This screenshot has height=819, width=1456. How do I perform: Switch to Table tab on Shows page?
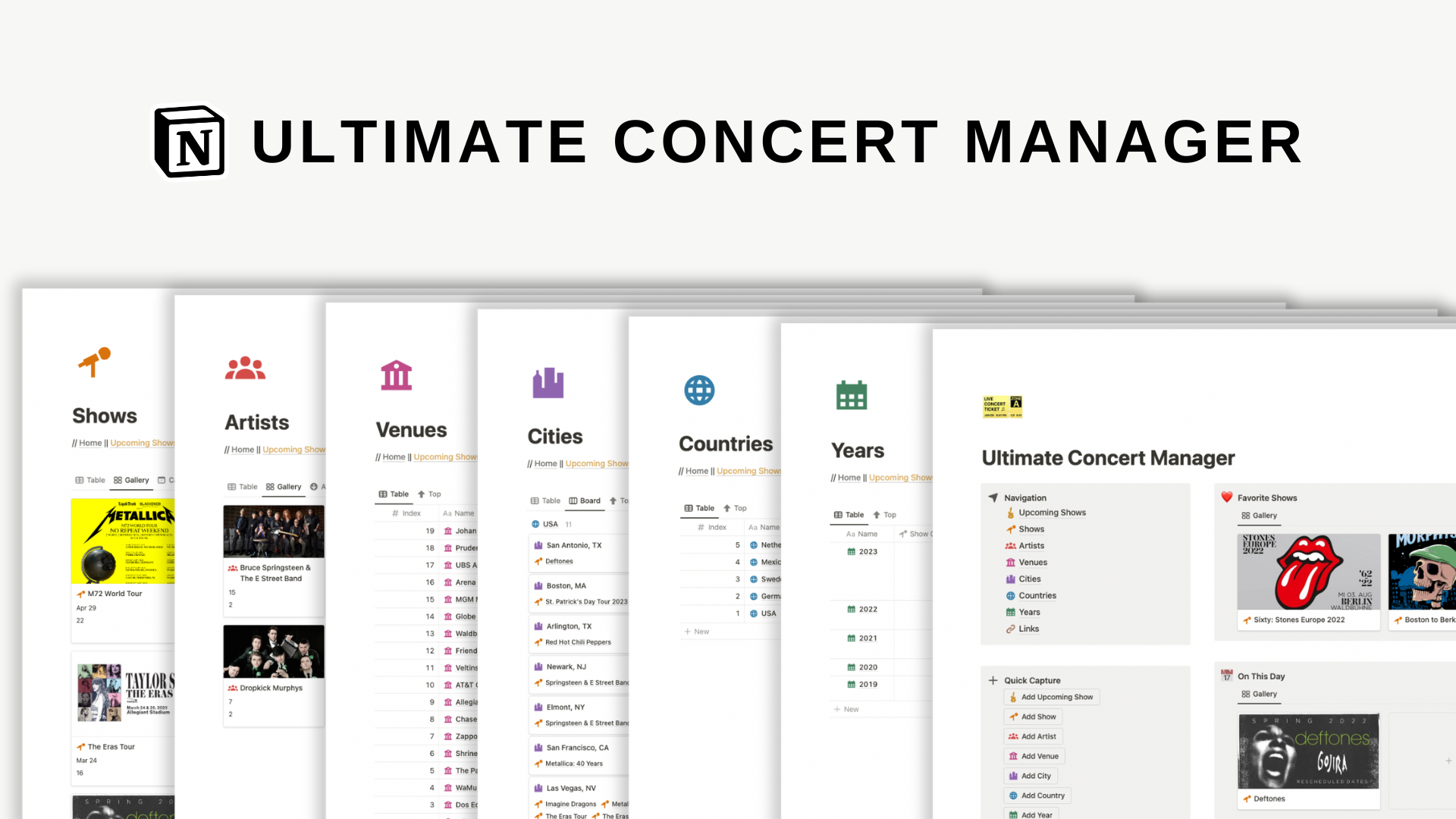point(90,480)
